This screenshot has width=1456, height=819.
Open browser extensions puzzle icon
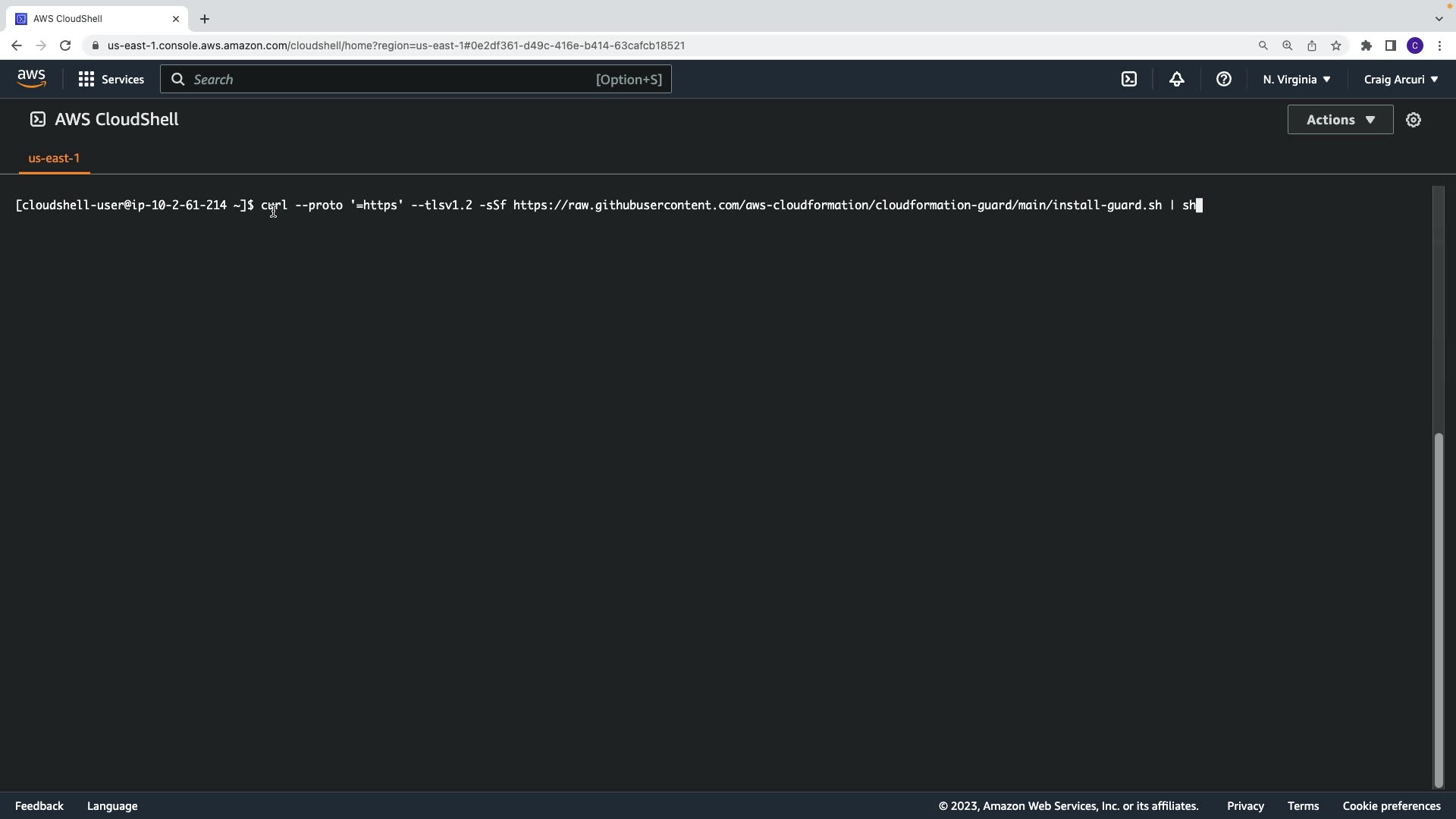pyautogui.click(x=1366, y=45)
